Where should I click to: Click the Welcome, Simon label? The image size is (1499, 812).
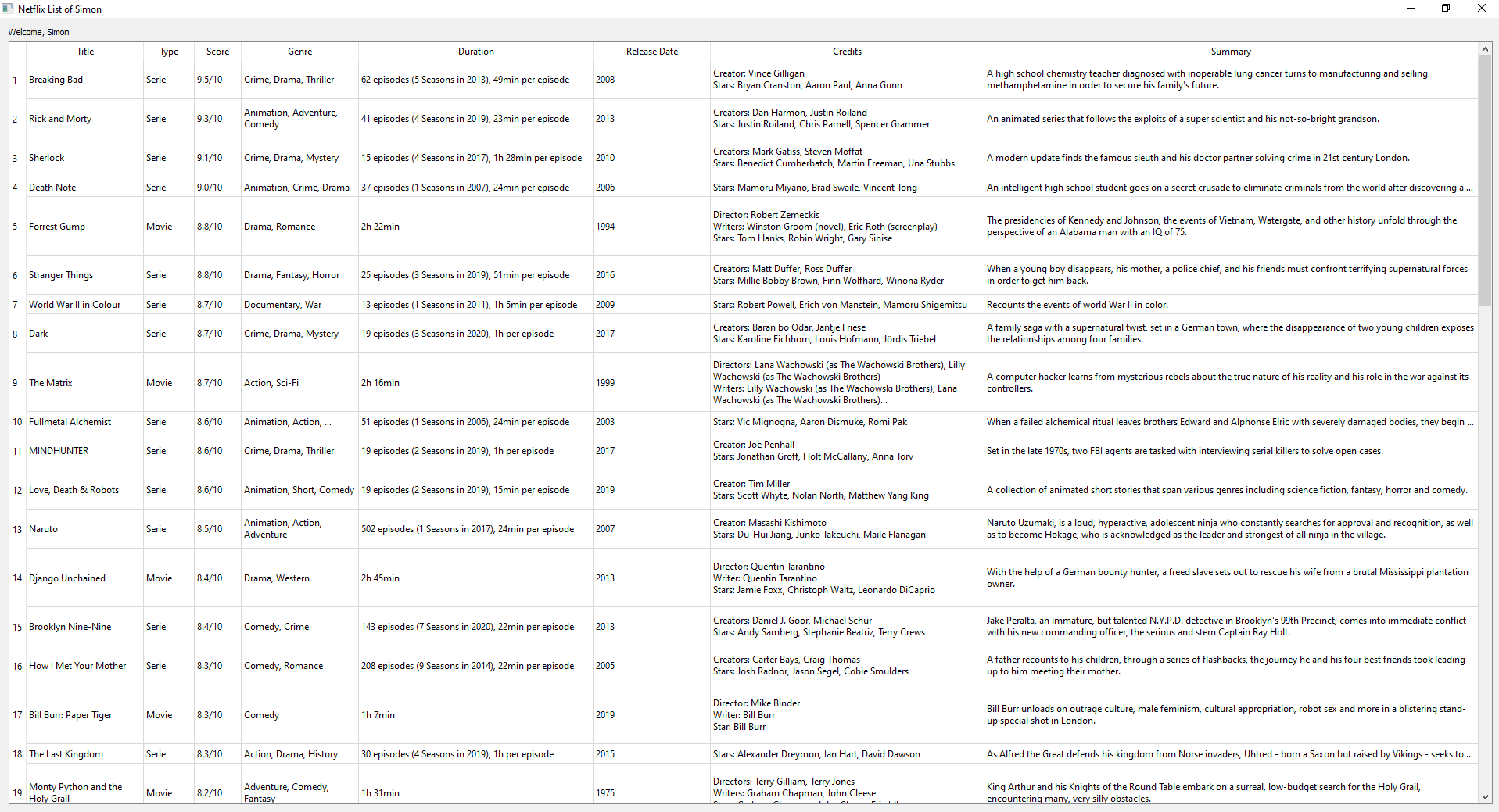click(38, 32)
